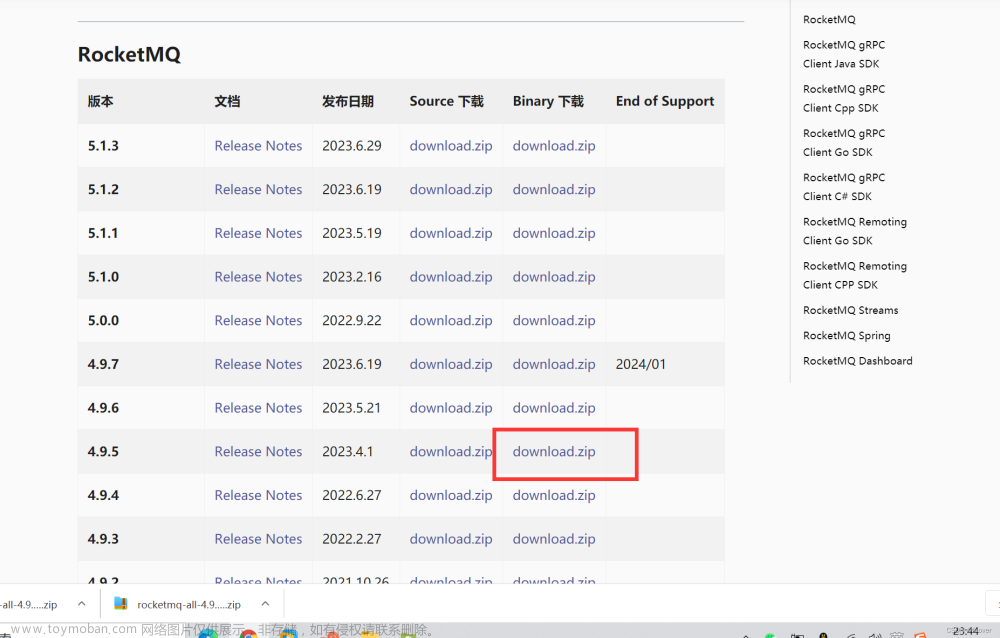
Task: Open Release Notes for version 5.1.2
Action: click(x=258, y=189)
